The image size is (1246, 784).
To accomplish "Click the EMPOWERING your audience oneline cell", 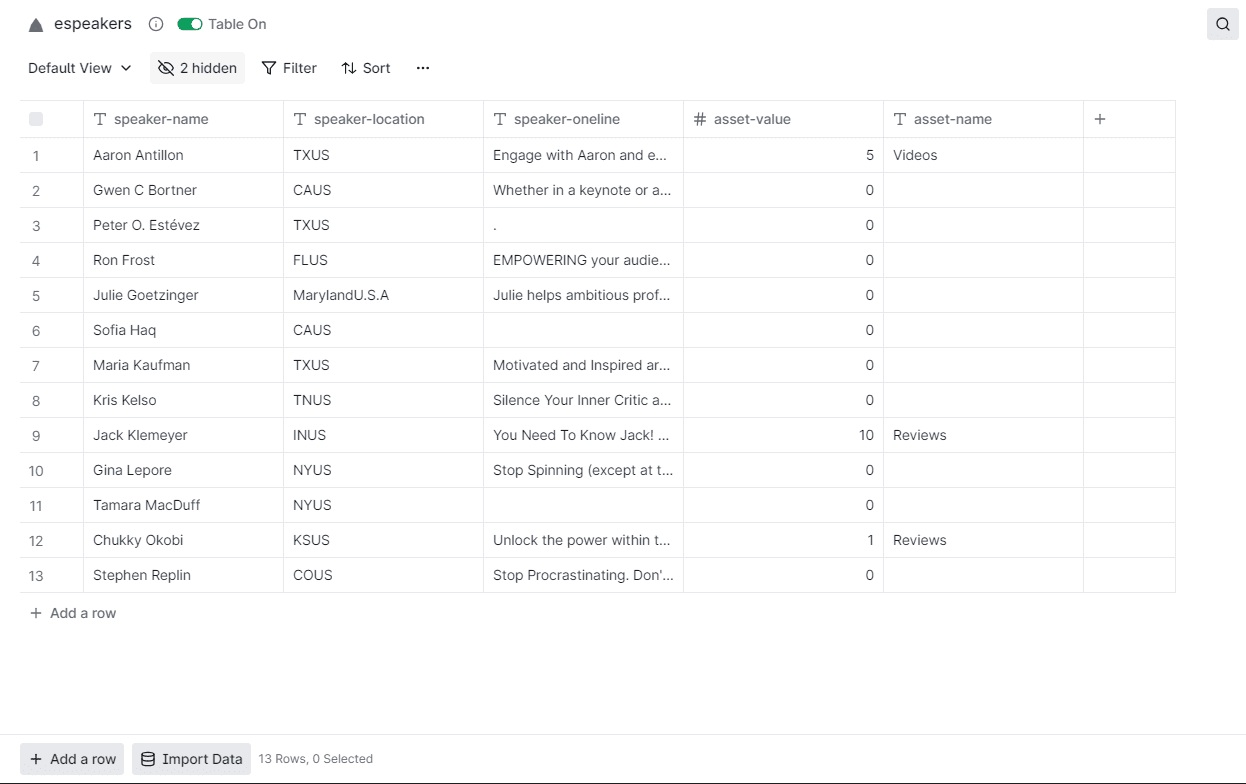I will [584, 260].
